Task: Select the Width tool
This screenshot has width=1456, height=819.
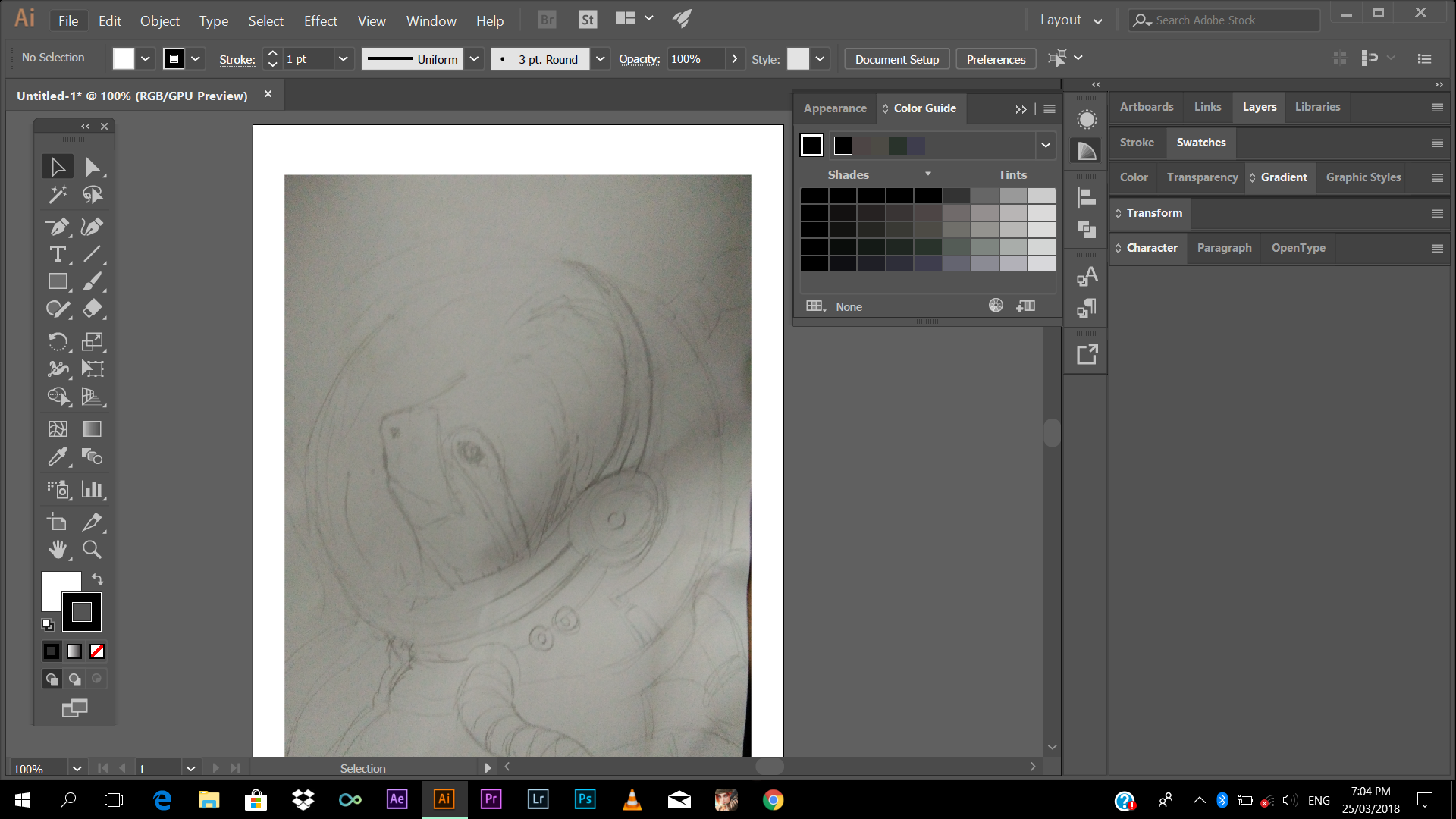Action: [x=58, y=369]
